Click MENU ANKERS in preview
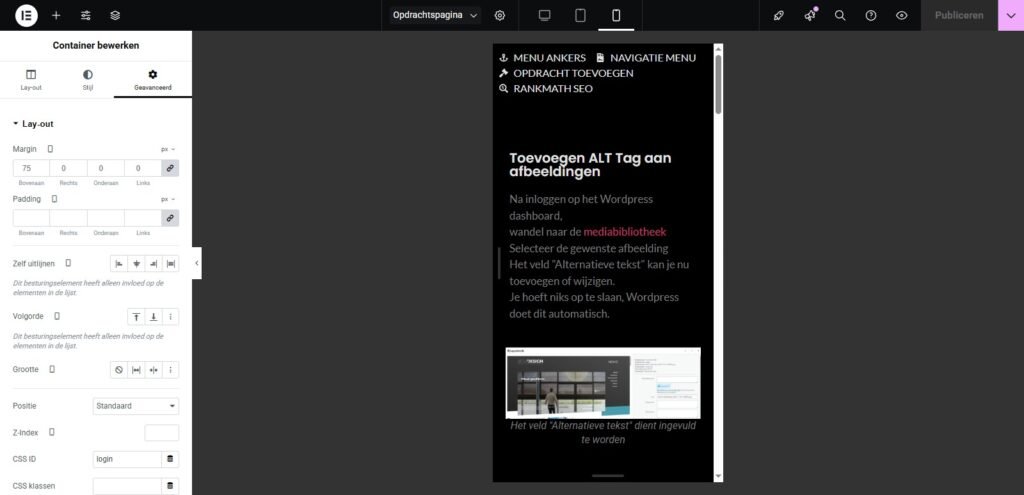The image size is (1024, 495). click(x=543, y=57)
